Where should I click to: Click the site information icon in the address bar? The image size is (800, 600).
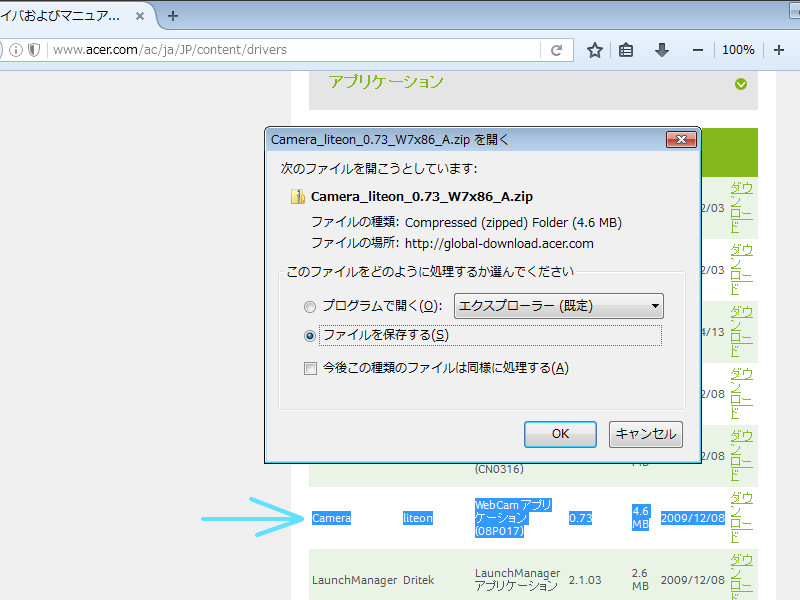coord(16,49)
